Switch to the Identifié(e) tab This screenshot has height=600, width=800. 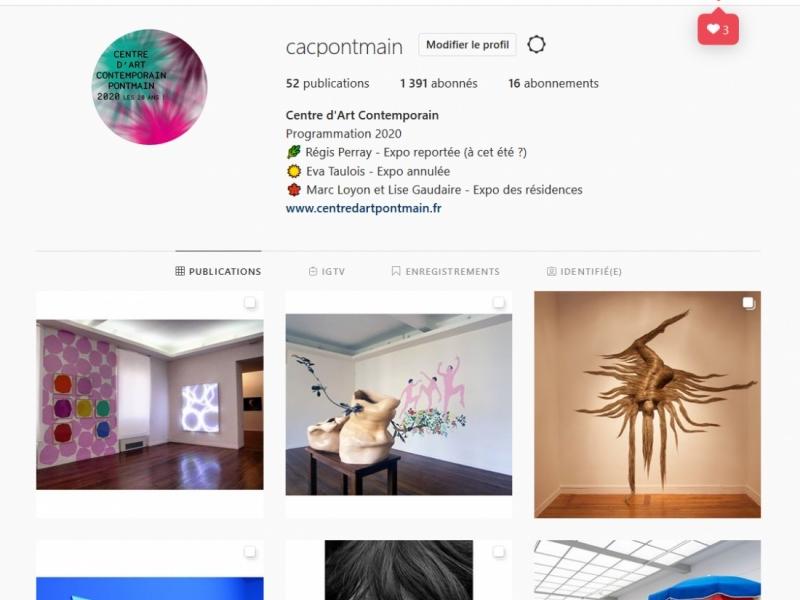pos(584,271)
